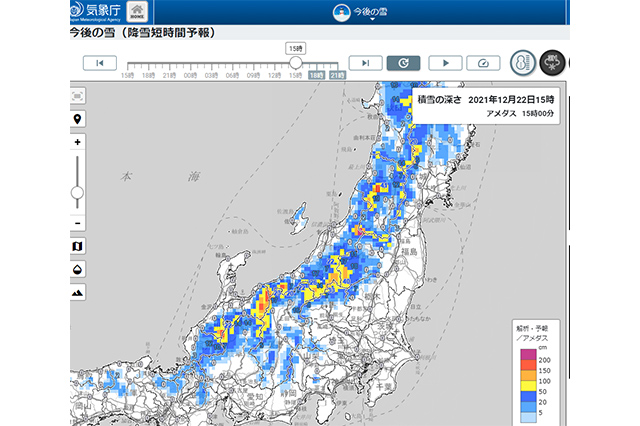Click the map zoom slider handle
This screenshot has width=640, height=426.
(78, 192)
